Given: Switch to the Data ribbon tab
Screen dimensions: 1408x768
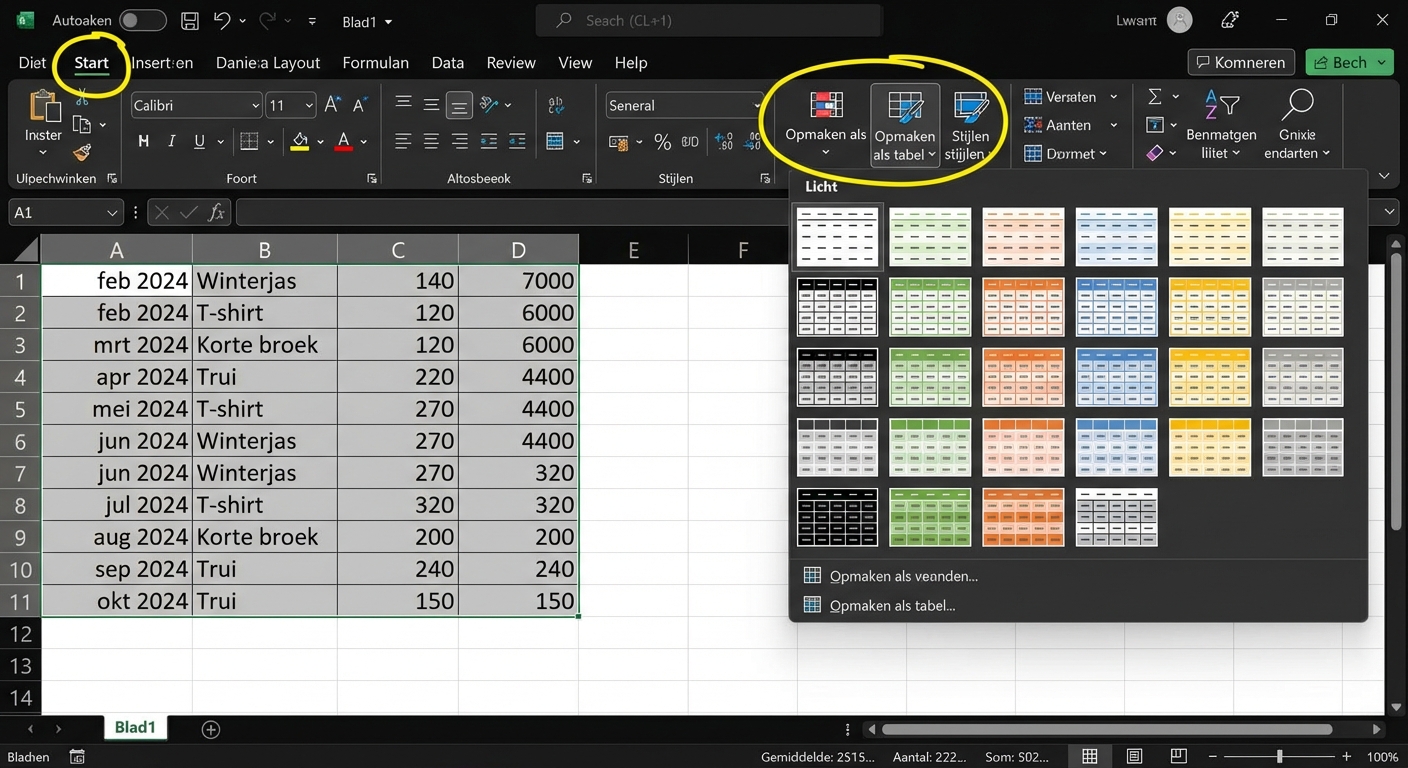Looking at the screenshot, I should [447, 62].
